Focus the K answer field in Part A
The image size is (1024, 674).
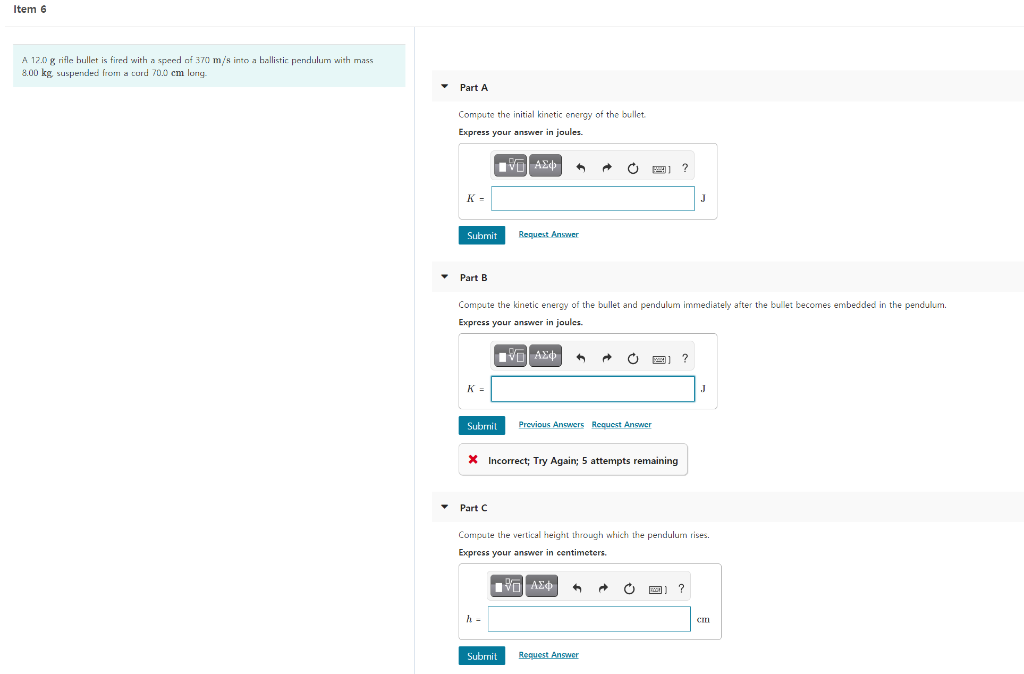tap(593, 199)
